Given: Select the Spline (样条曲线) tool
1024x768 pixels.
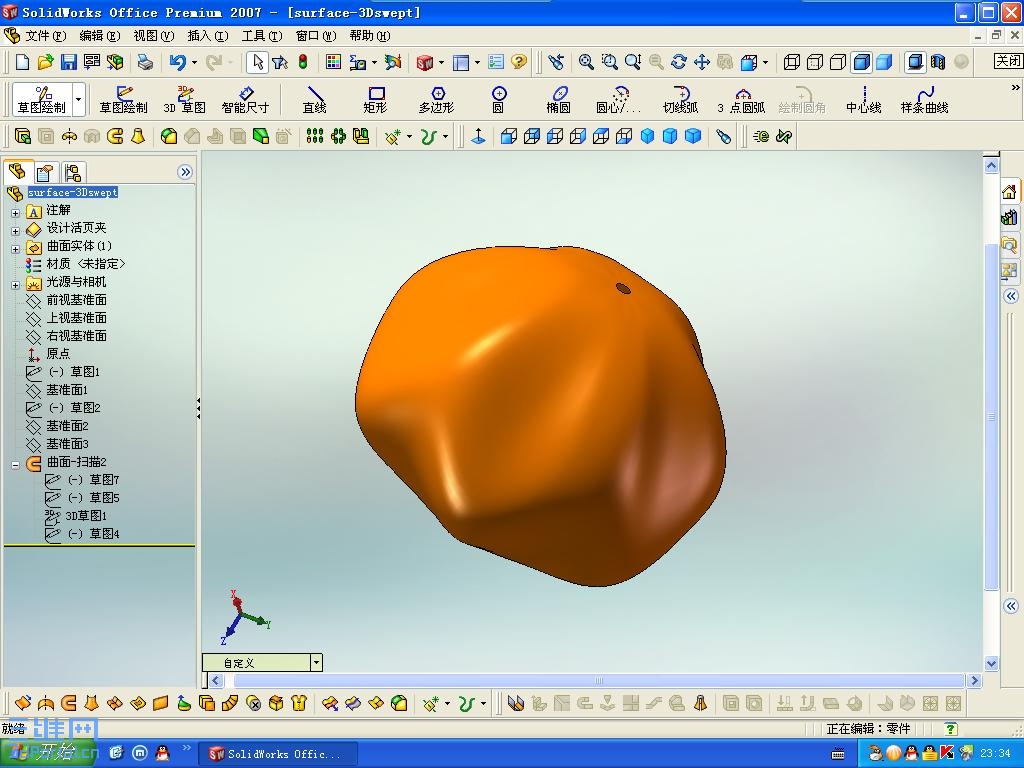Looking at the screenshot, I should pyautogui.click(x=924, y=100).
